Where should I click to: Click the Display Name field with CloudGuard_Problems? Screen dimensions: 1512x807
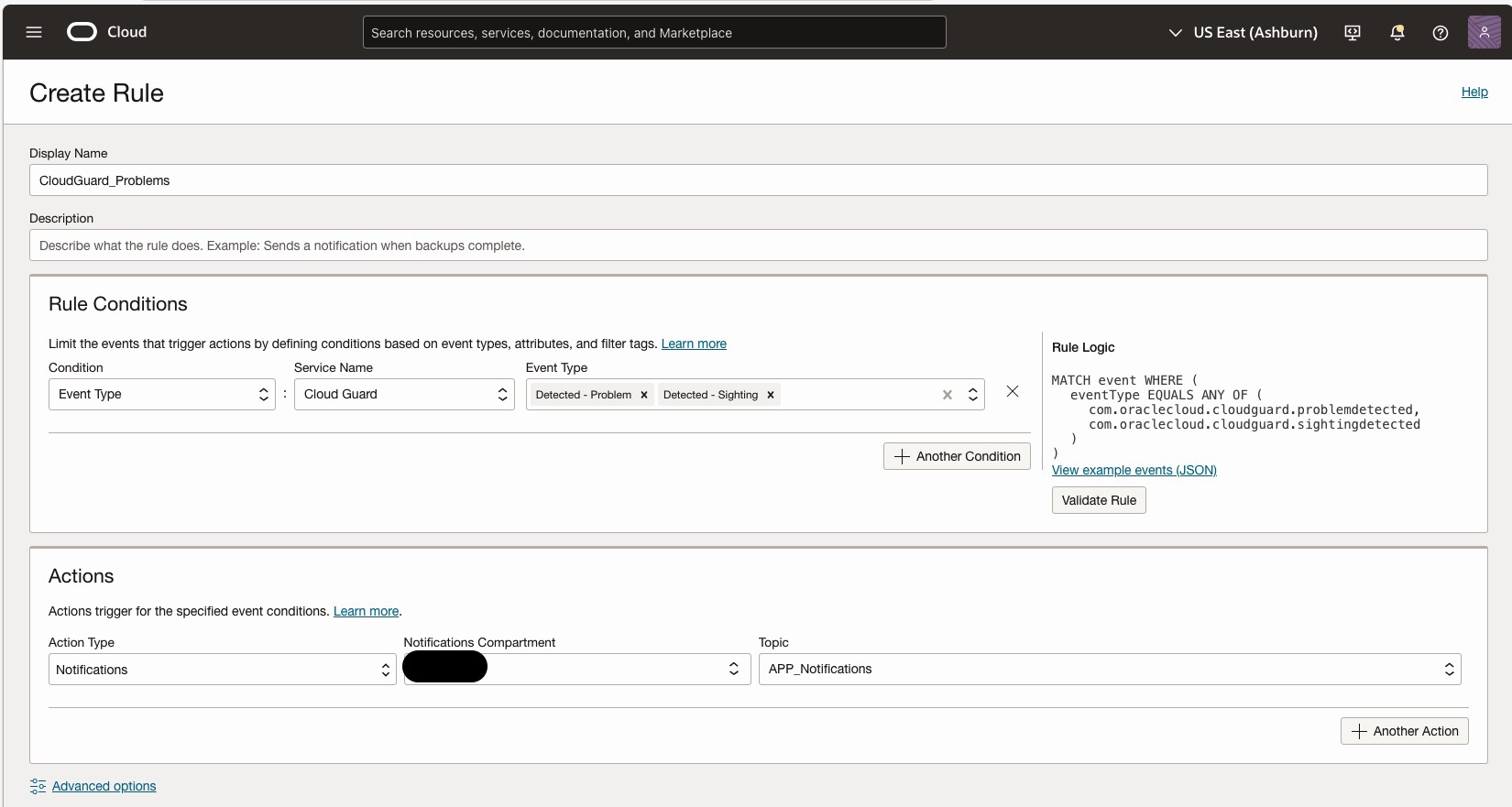pyautogui.click(x=759, y=180)
